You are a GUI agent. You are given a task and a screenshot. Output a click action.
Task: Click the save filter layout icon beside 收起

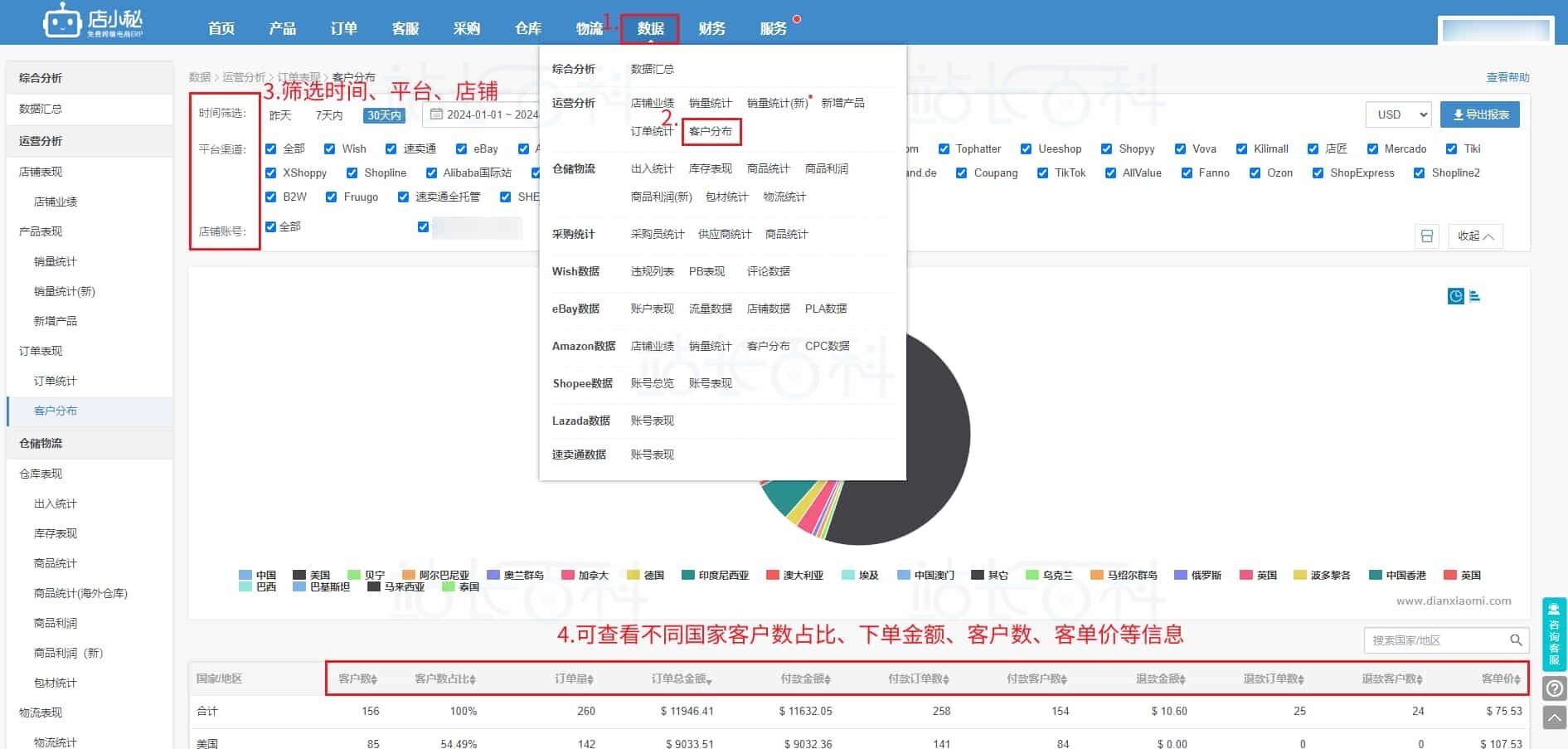click(1426, 236)
